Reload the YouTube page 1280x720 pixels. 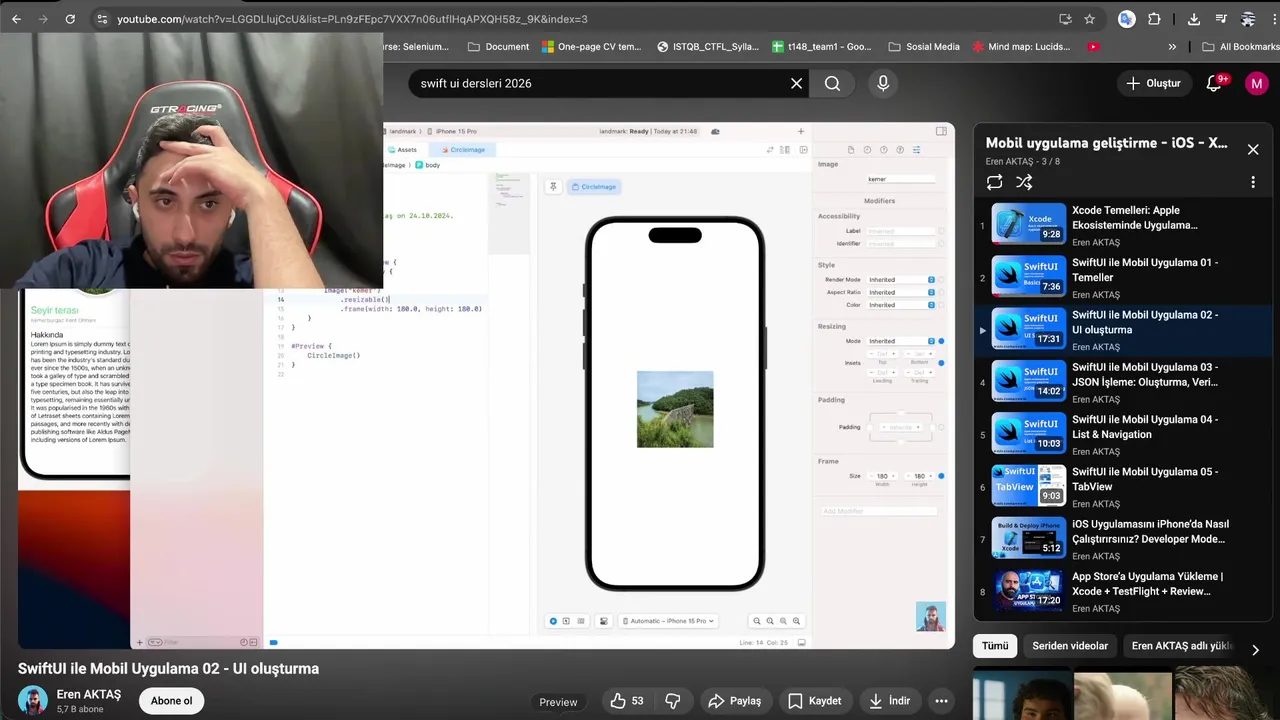(x=69, y=19)
